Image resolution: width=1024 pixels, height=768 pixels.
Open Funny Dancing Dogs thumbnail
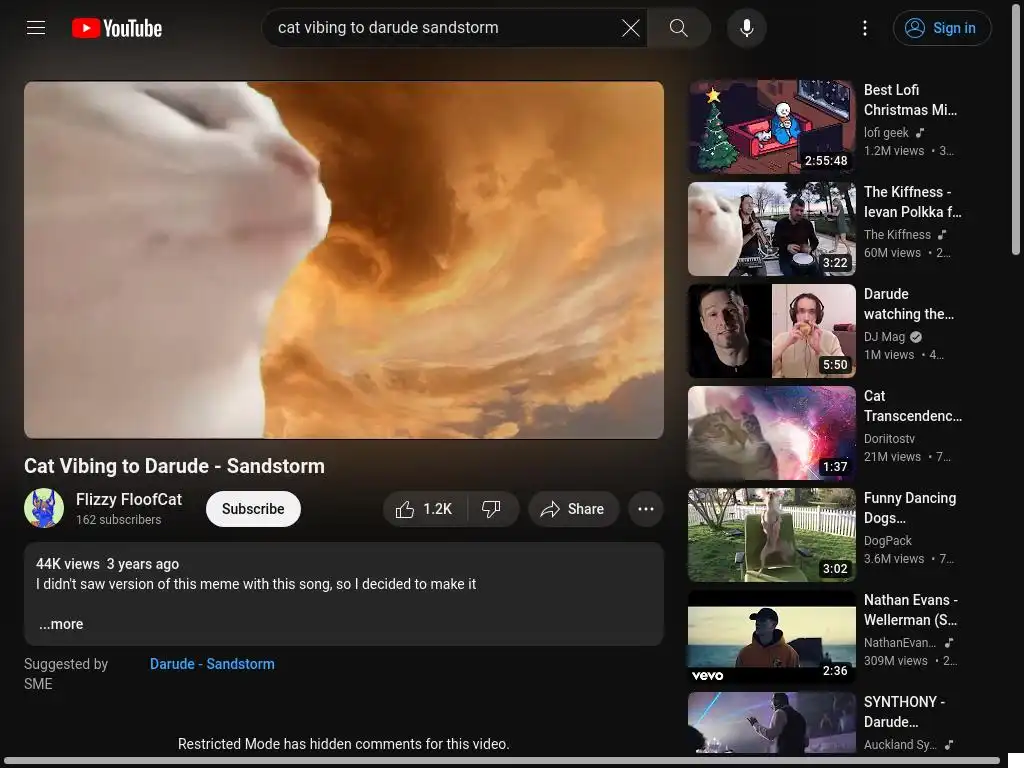click(772, 534)
